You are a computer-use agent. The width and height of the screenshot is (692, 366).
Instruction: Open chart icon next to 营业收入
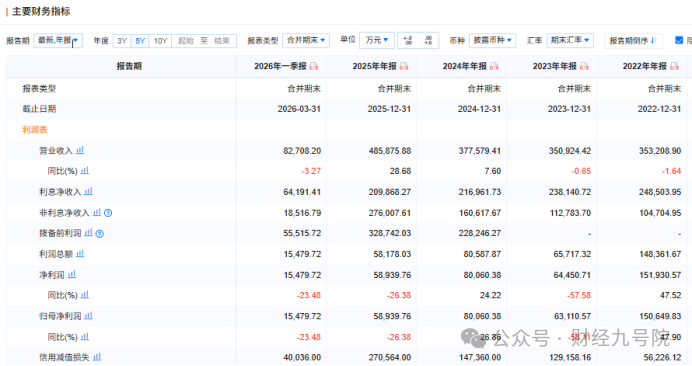pyautogui.click(x=80, y=150)
